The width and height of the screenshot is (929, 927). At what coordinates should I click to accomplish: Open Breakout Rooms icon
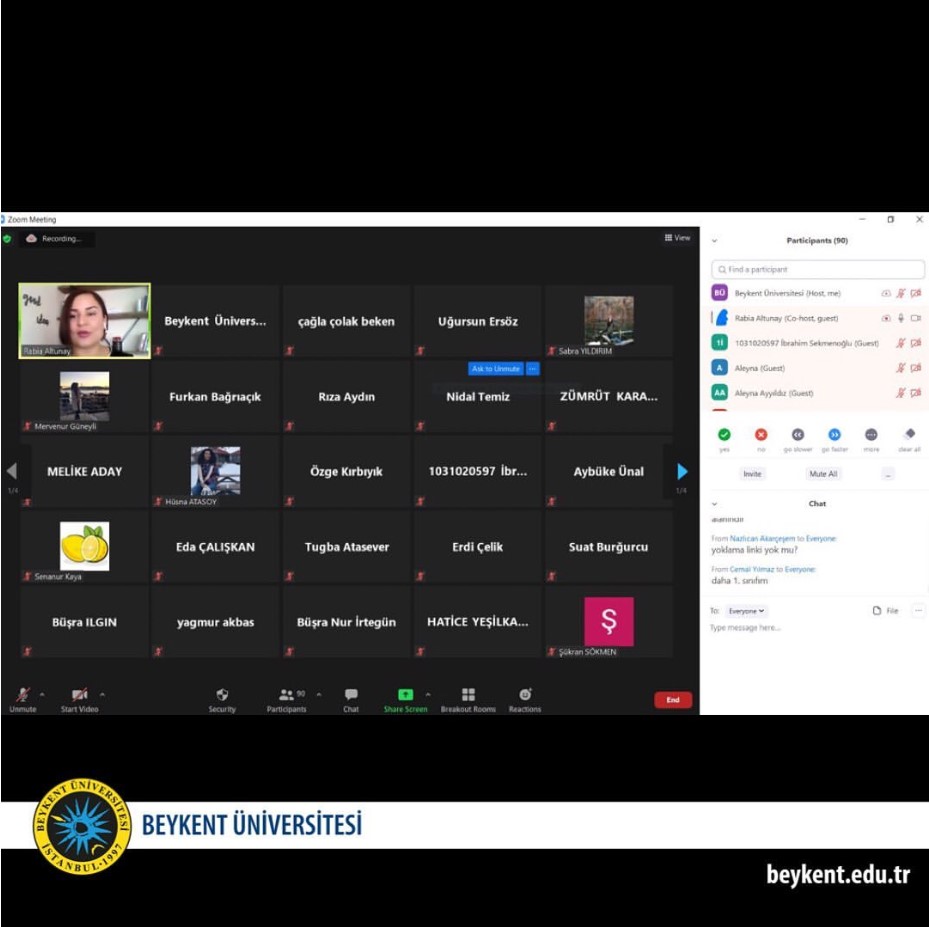point(468,694)
